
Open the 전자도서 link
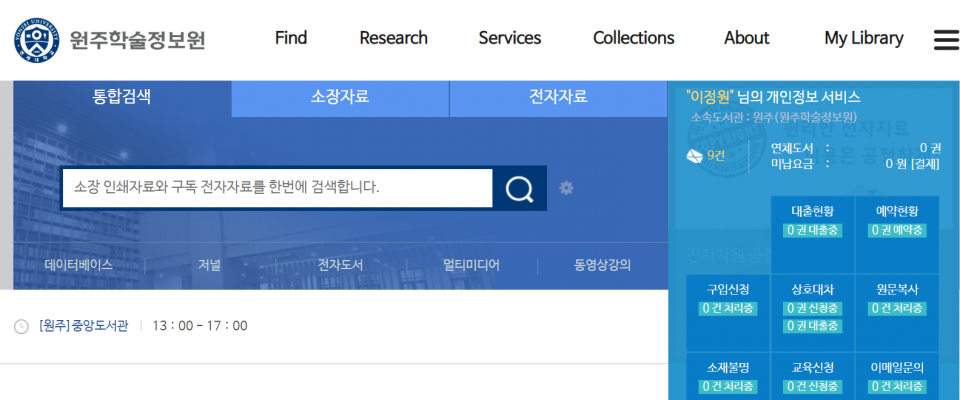tap(340, 266)
